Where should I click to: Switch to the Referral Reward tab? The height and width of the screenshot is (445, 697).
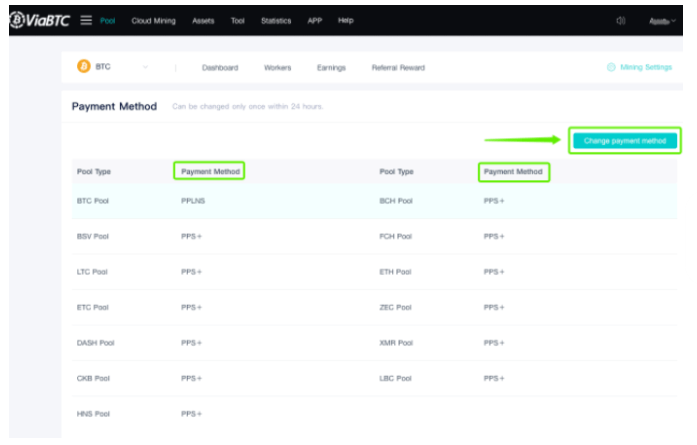398,68
